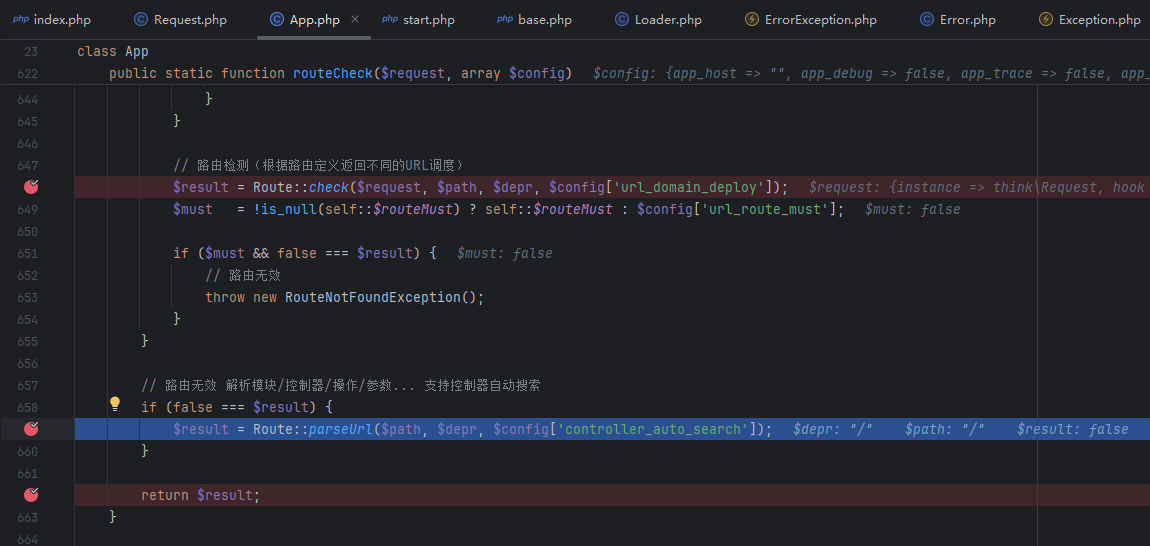
Task: Toggle the breakpoint on the parseUrl line
Action: click(32, 429)
